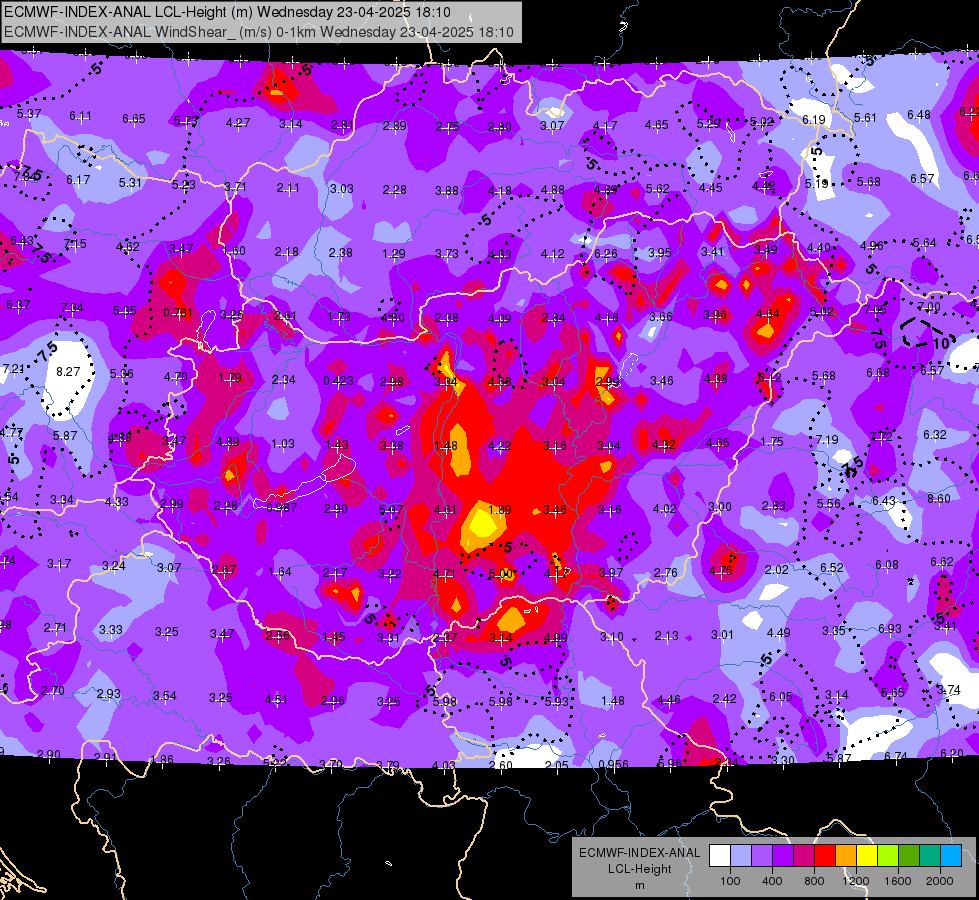Click the 2.02 grid value
The width and height of the screenshot is (979, 900).
[x=777, y=570]
